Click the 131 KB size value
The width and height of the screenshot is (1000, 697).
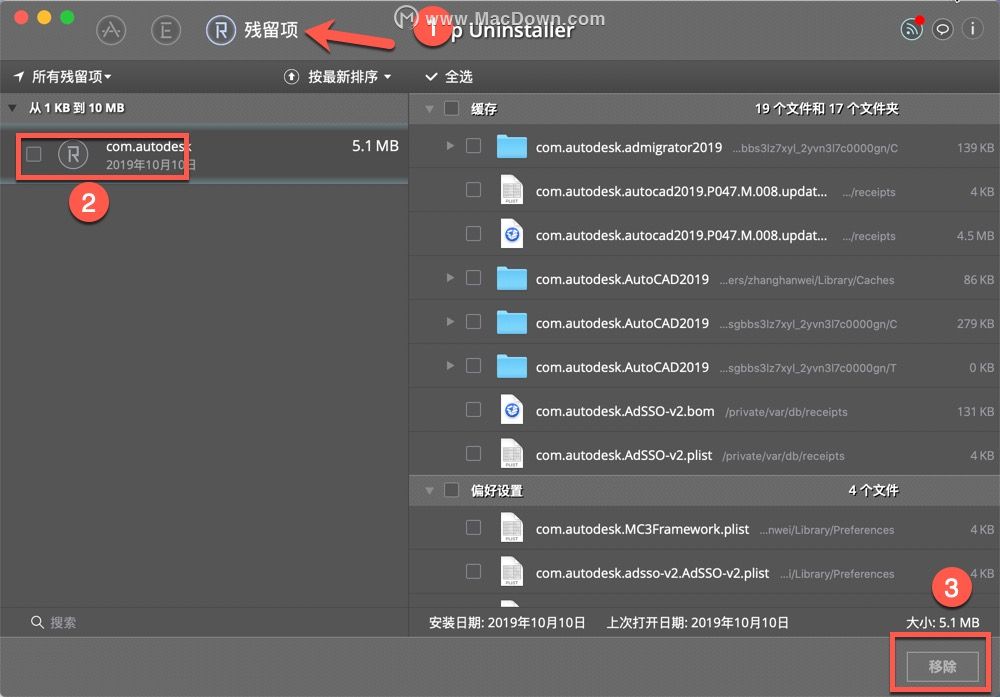pyautogui.click(x=975, y=412)
